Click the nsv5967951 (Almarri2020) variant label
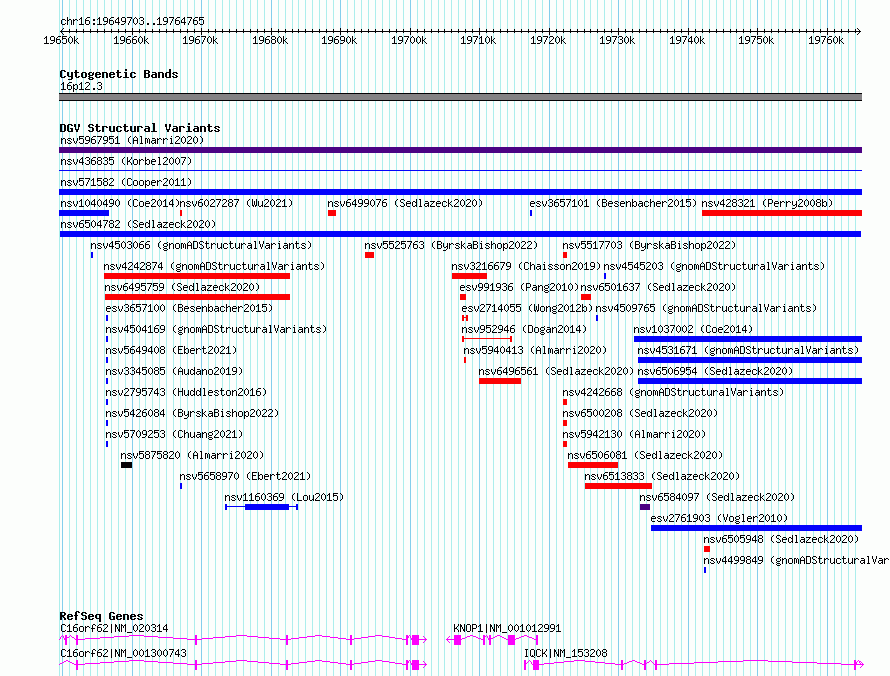 (132, 140)
